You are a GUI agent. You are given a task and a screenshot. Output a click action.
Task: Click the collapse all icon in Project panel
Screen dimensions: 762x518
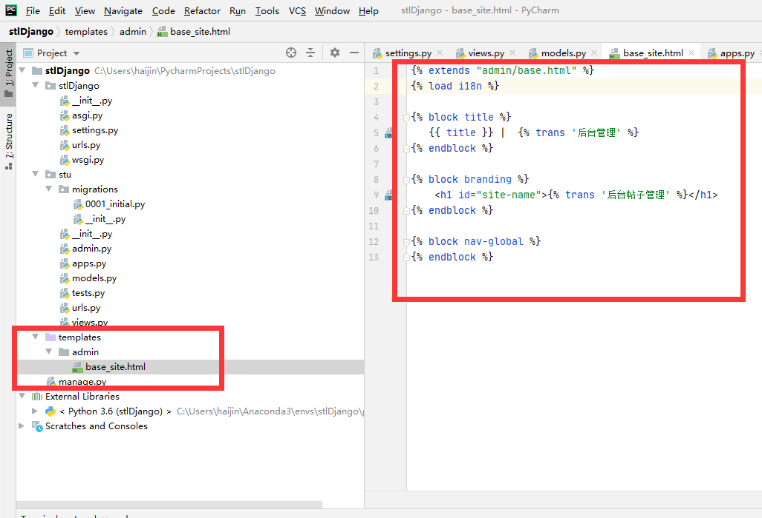click(311, 52)
